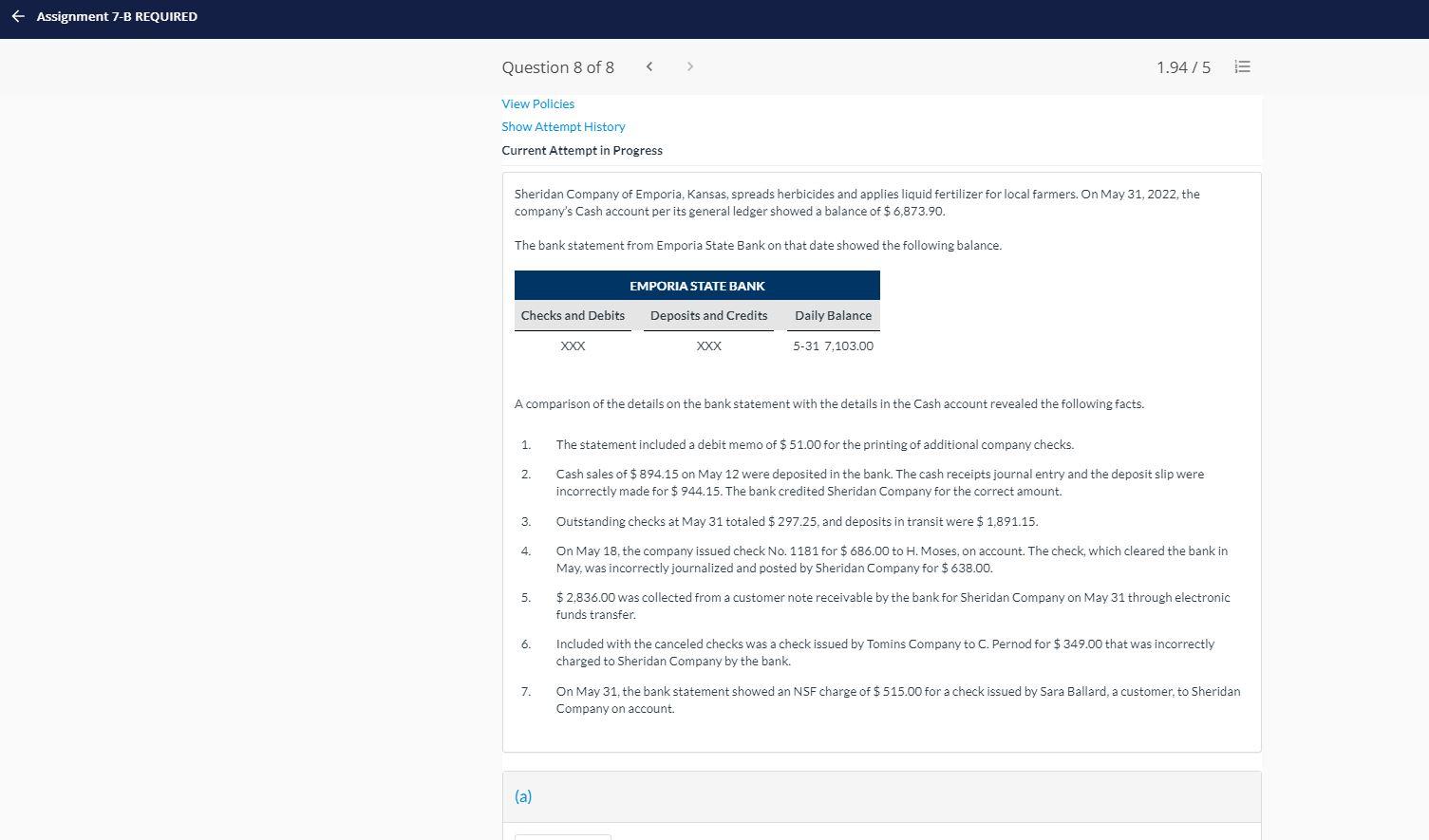
Task: Click XXX under Checks and Debits
Action: pos(573,345)
